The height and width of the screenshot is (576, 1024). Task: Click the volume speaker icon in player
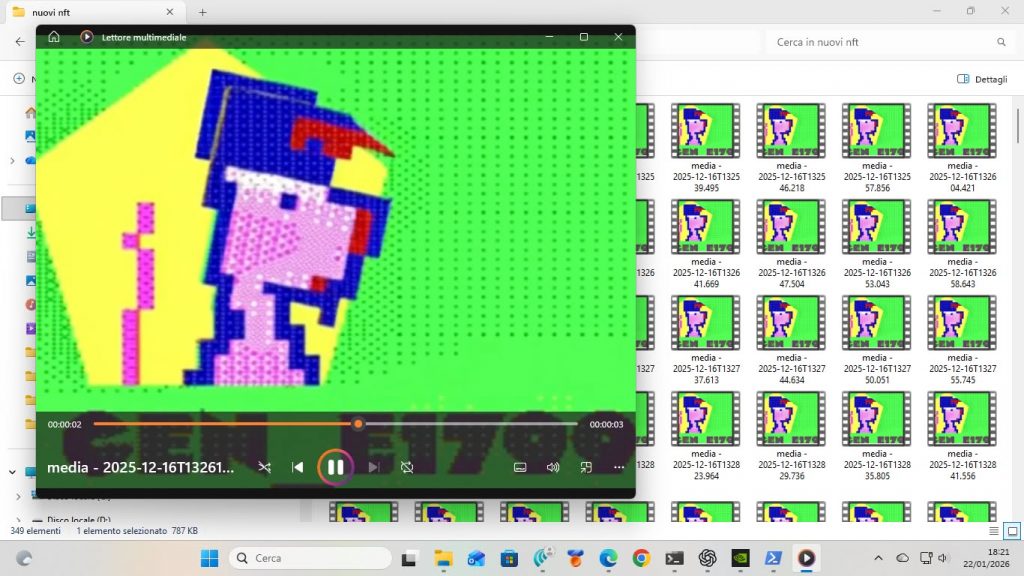point(552,467)
